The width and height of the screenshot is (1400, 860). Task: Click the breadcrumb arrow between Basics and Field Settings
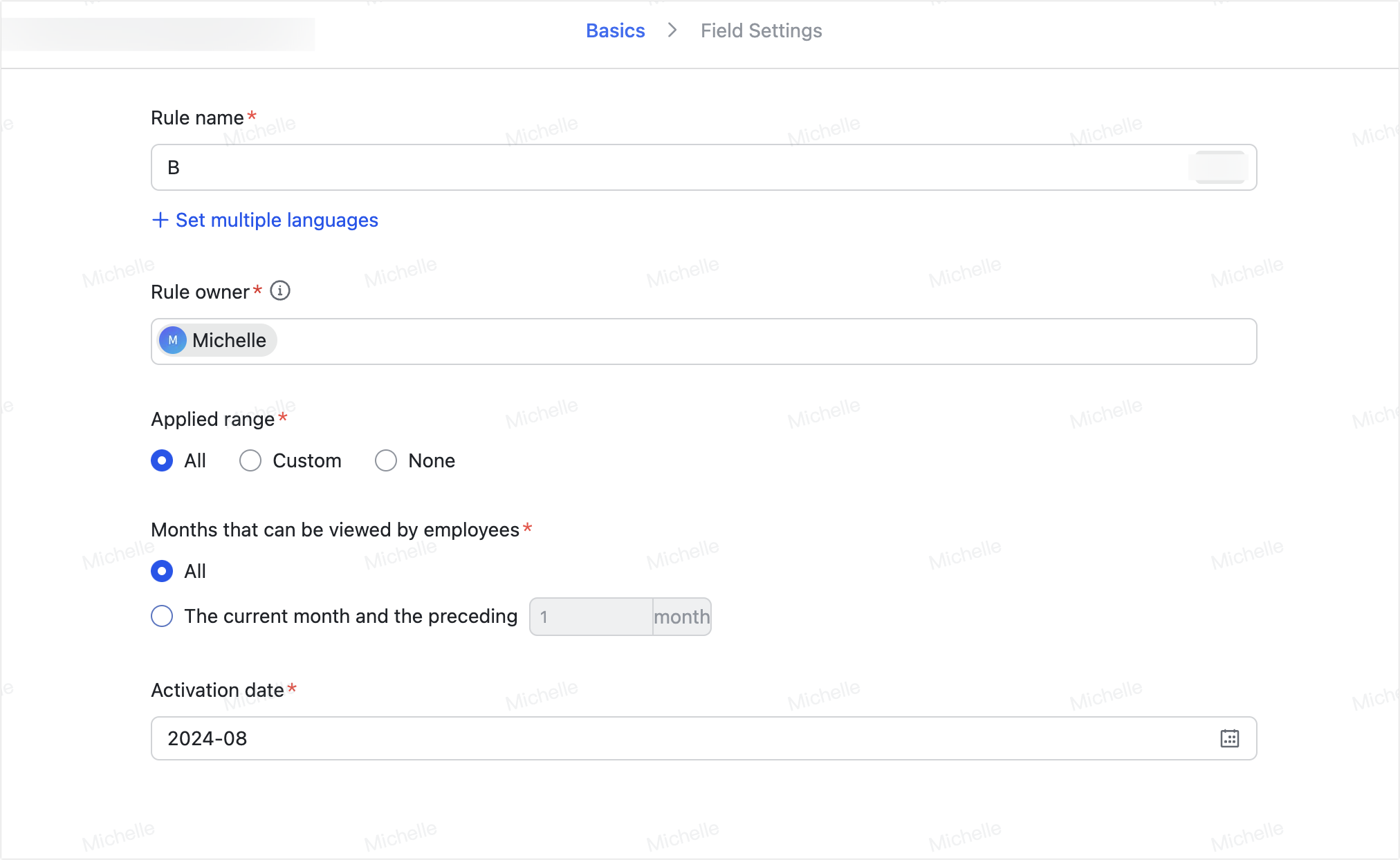[671, 30]
